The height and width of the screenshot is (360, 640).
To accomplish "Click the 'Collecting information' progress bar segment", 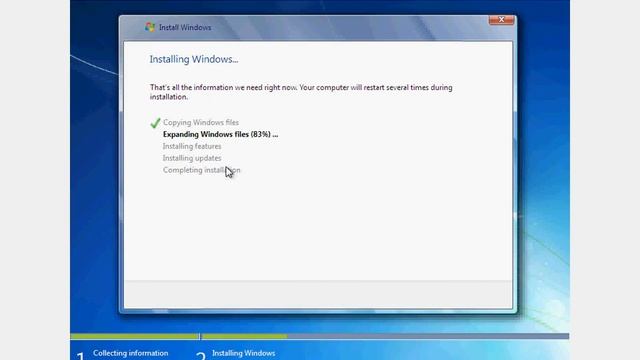I will point(134,336).
